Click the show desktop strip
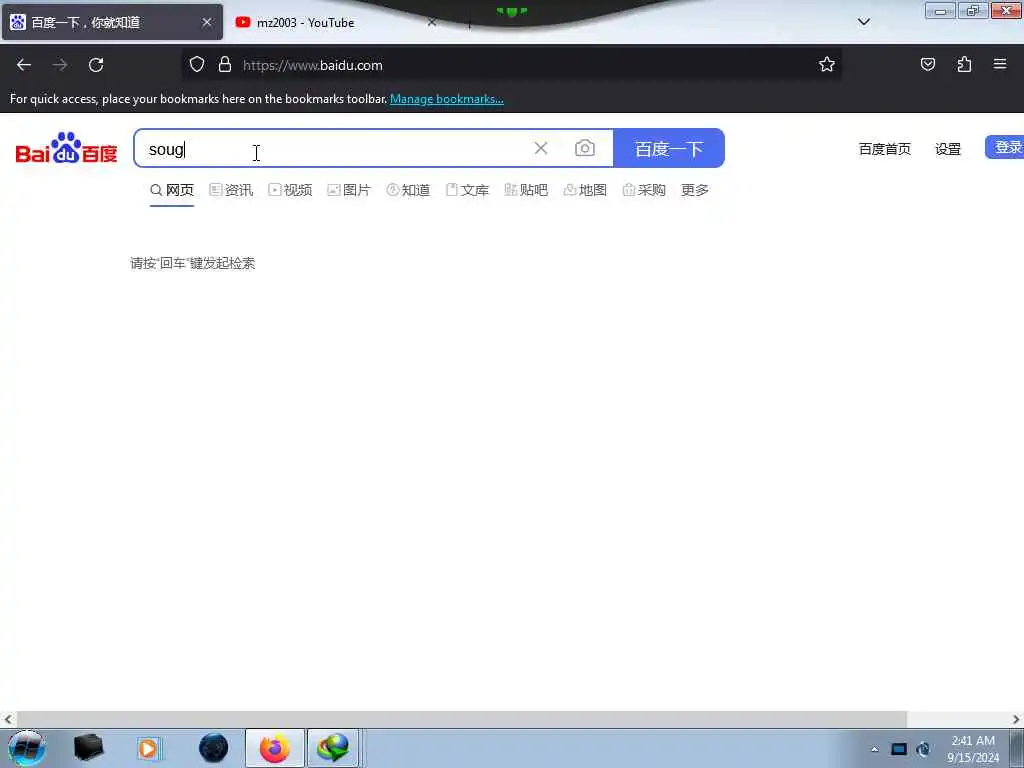The width and height of the screenshot is (1024, 768). (x=1017, y=748)
